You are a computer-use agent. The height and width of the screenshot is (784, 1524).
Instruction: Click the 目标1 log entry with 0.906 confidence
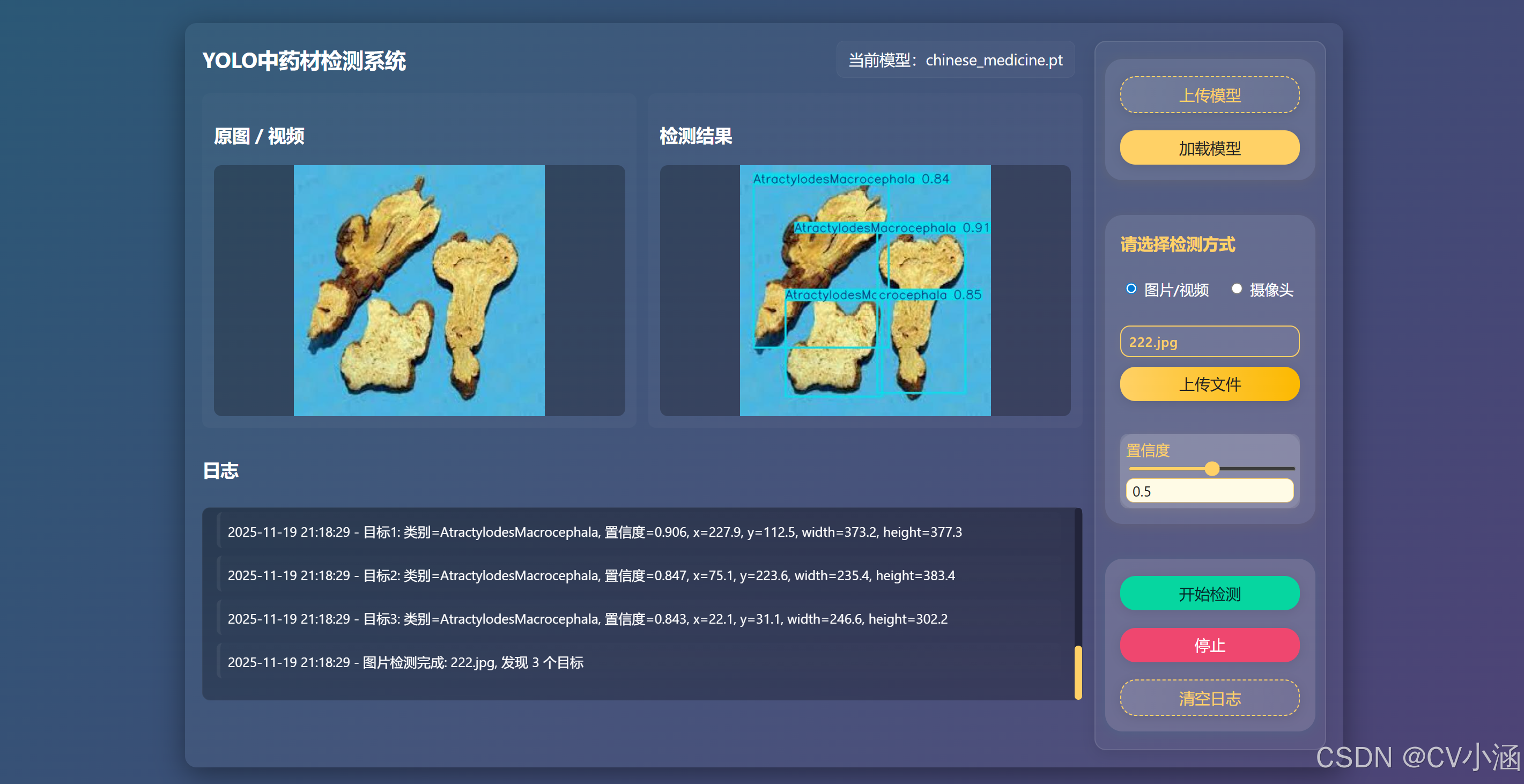(594, 532)
